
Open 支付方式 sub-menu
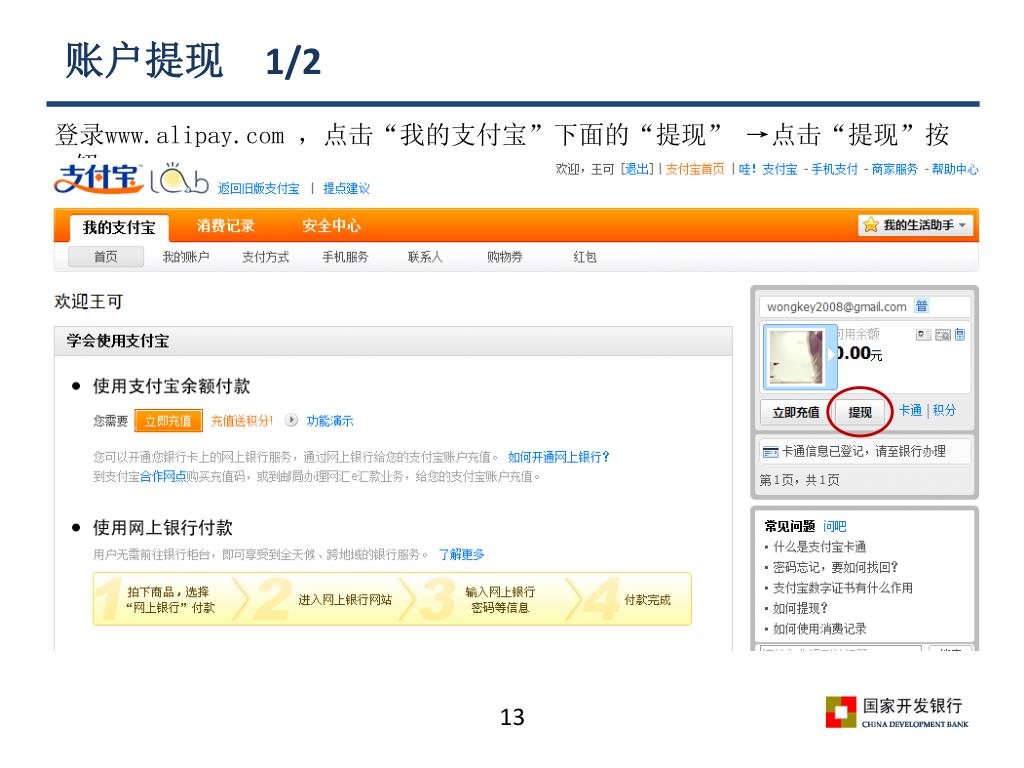coord(265,257)
